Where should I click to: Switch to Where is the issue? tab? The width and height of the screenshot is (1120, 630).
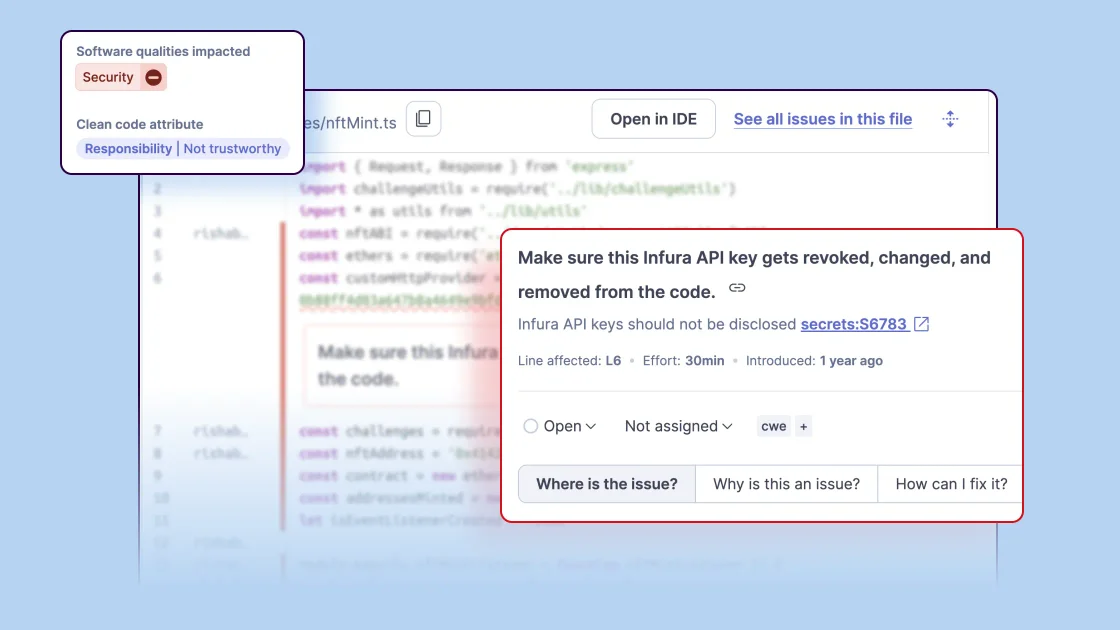pyautogui.click(x=606, y=484)
